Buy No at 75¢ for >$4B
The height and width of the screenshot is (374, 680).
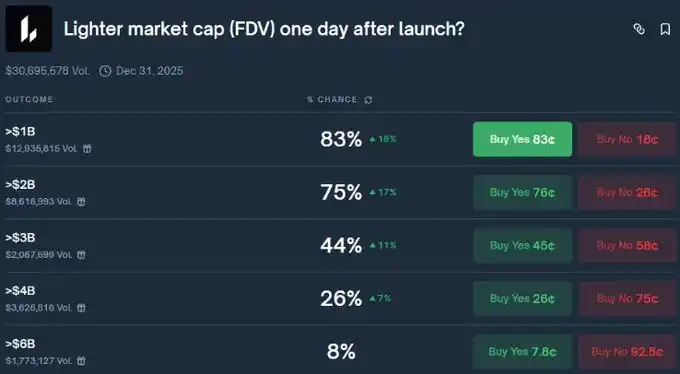[627, 299]
